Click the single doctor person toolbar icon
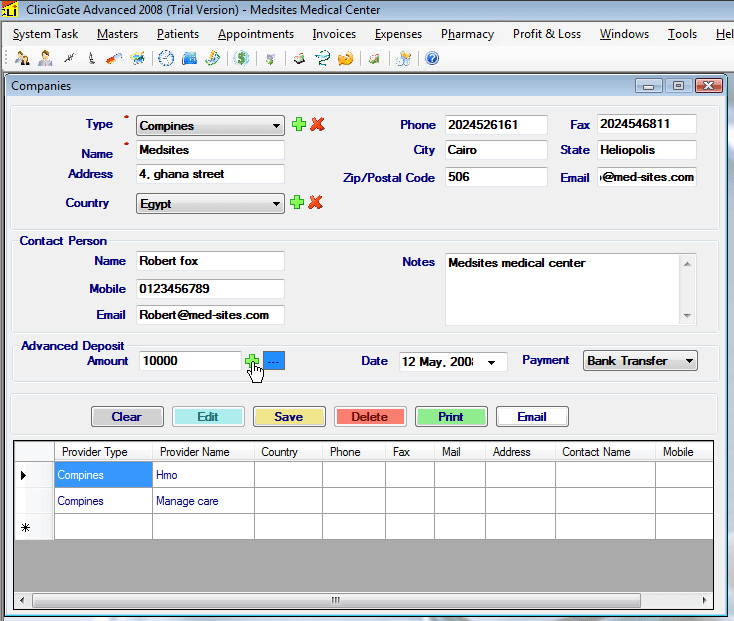The width and height of the screenshot is (734, 621). [45, 58]
